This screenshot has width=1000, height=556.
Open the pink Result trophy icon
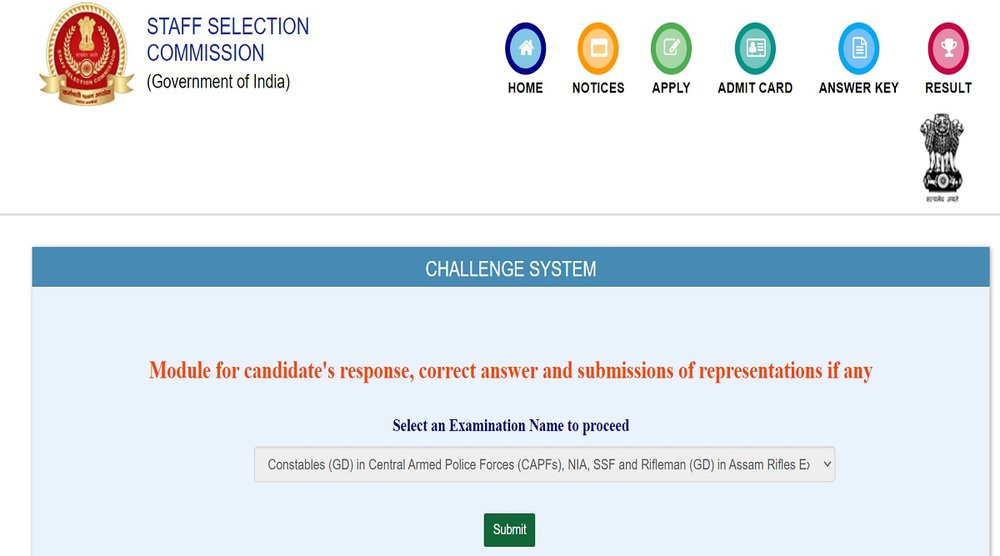[948, 48]
